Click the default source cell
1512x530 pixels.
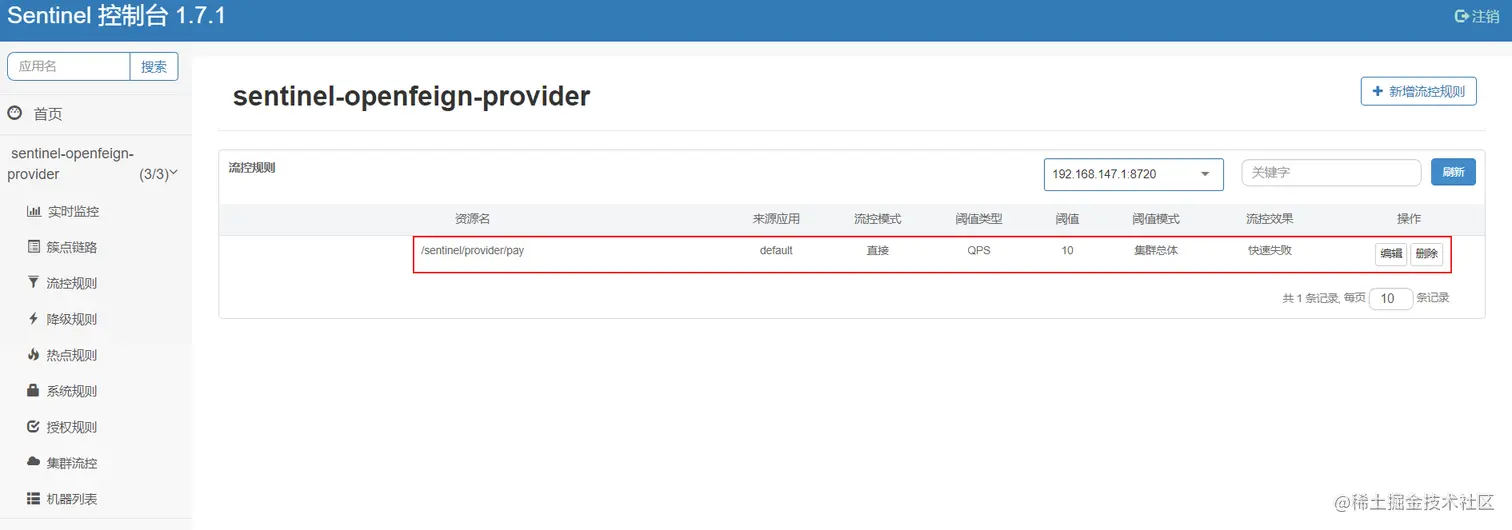coord(776,250)
